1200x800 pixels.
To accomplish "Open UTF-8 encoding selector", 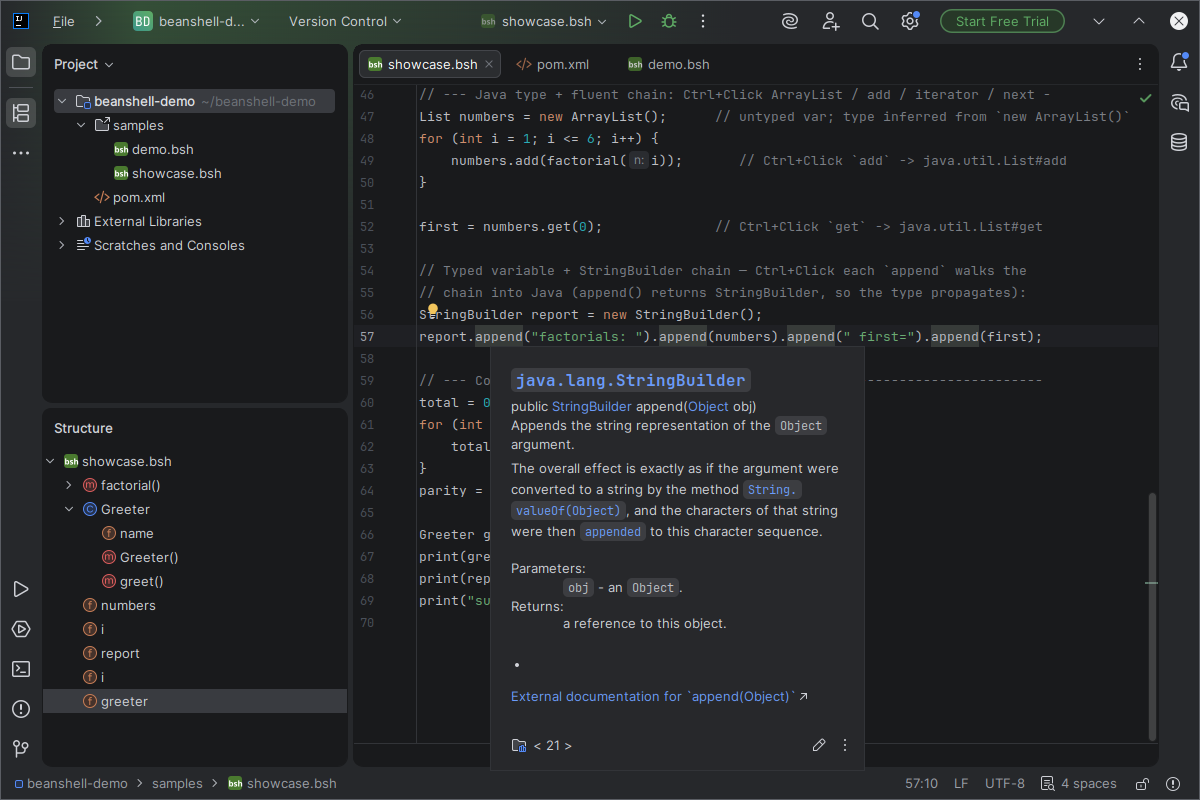I will tap(1005, 783).
